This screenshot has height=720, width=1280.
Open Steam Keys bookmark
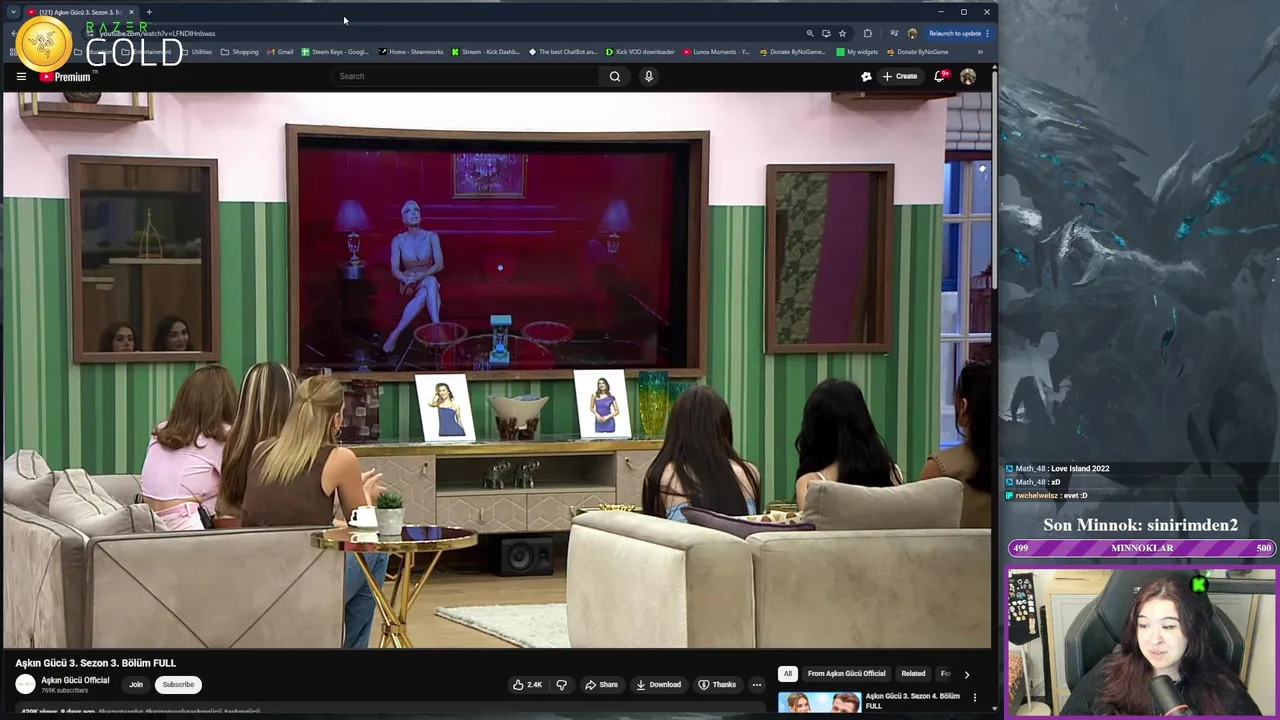tap(335, 52)
